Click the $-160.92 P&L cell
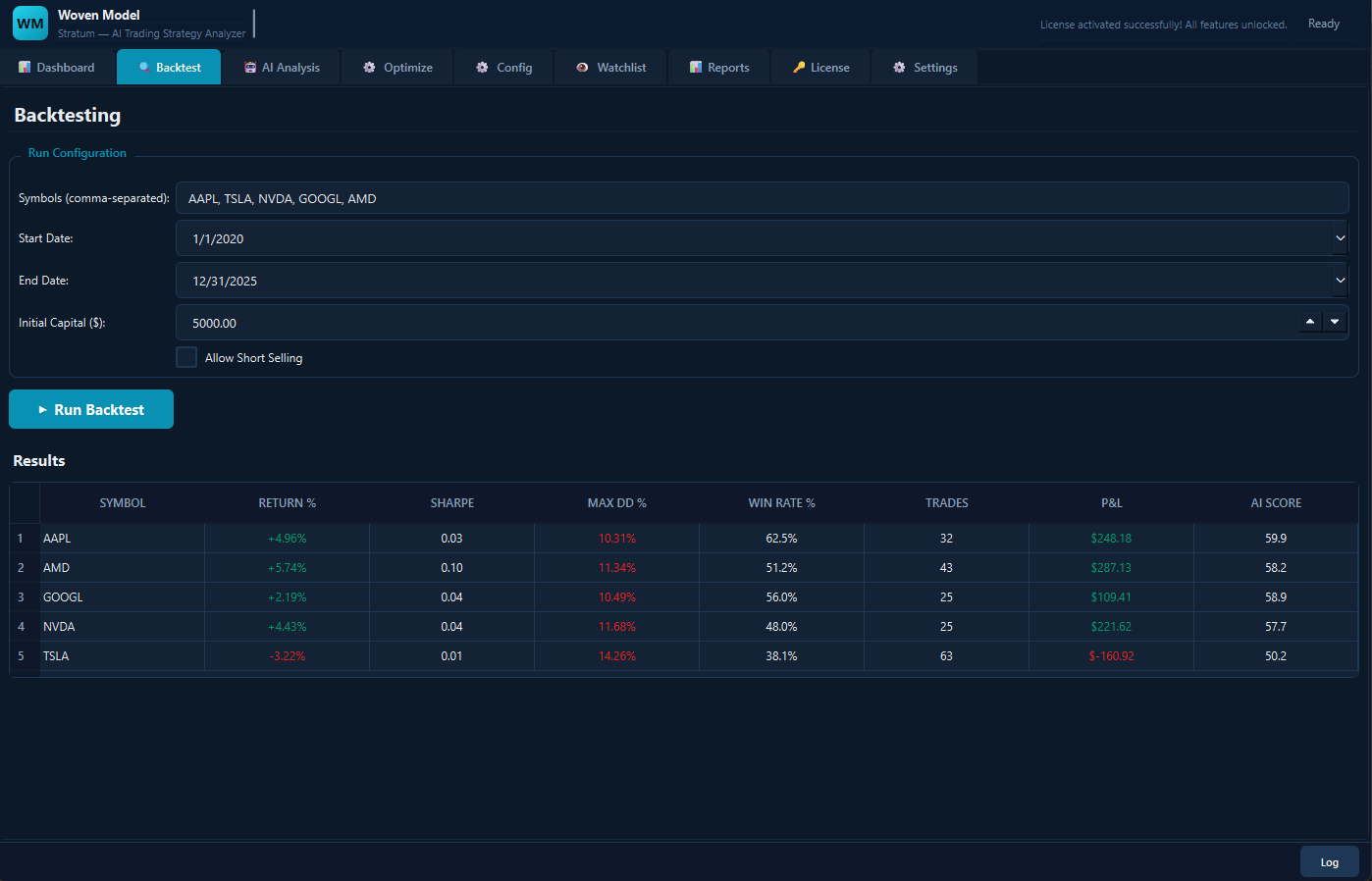 pyautogui.click(x=1112, y=656)
